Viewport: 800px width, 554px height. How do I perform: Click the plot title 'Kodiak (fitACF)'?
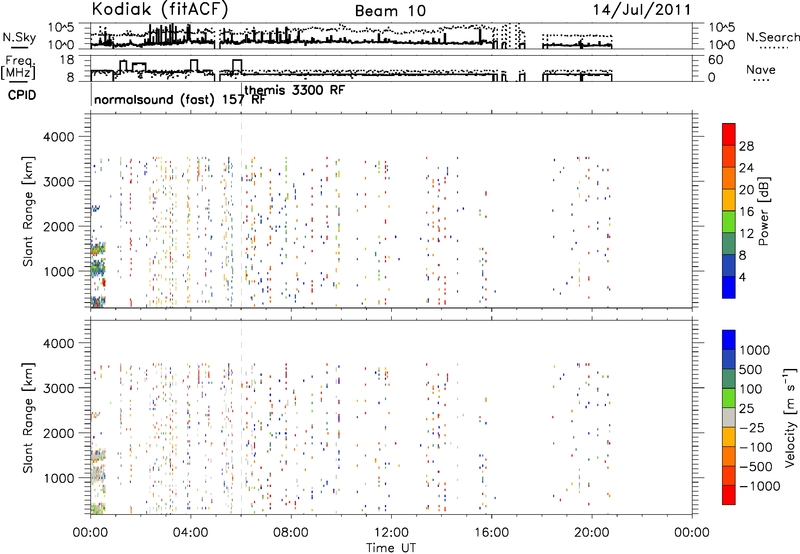click(160, 10)
